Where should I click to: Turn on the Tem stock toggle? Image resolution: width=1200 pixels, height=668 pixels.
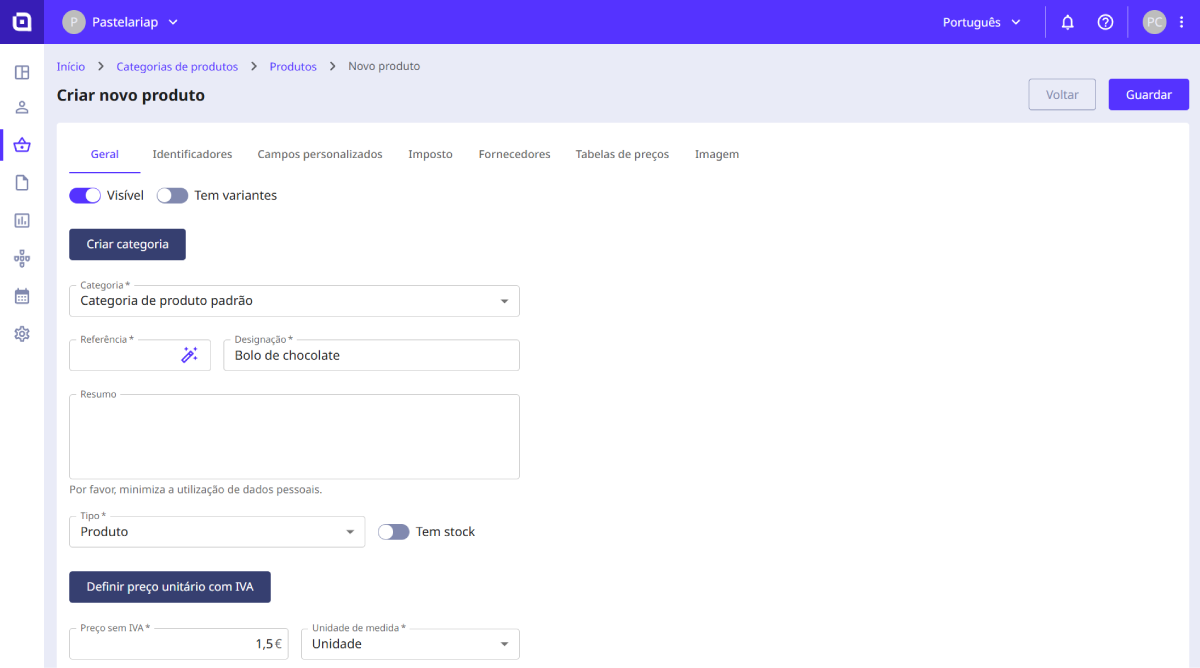394,532
